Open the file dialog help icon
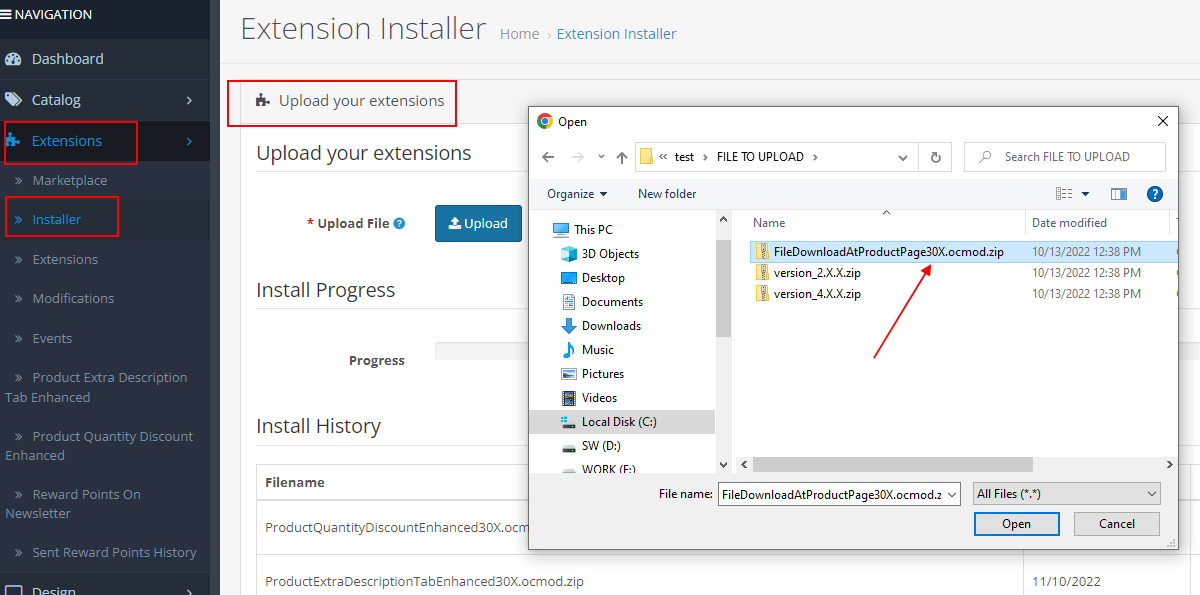This screenshot has width=1200, height=595. [x=1154, y=194]
